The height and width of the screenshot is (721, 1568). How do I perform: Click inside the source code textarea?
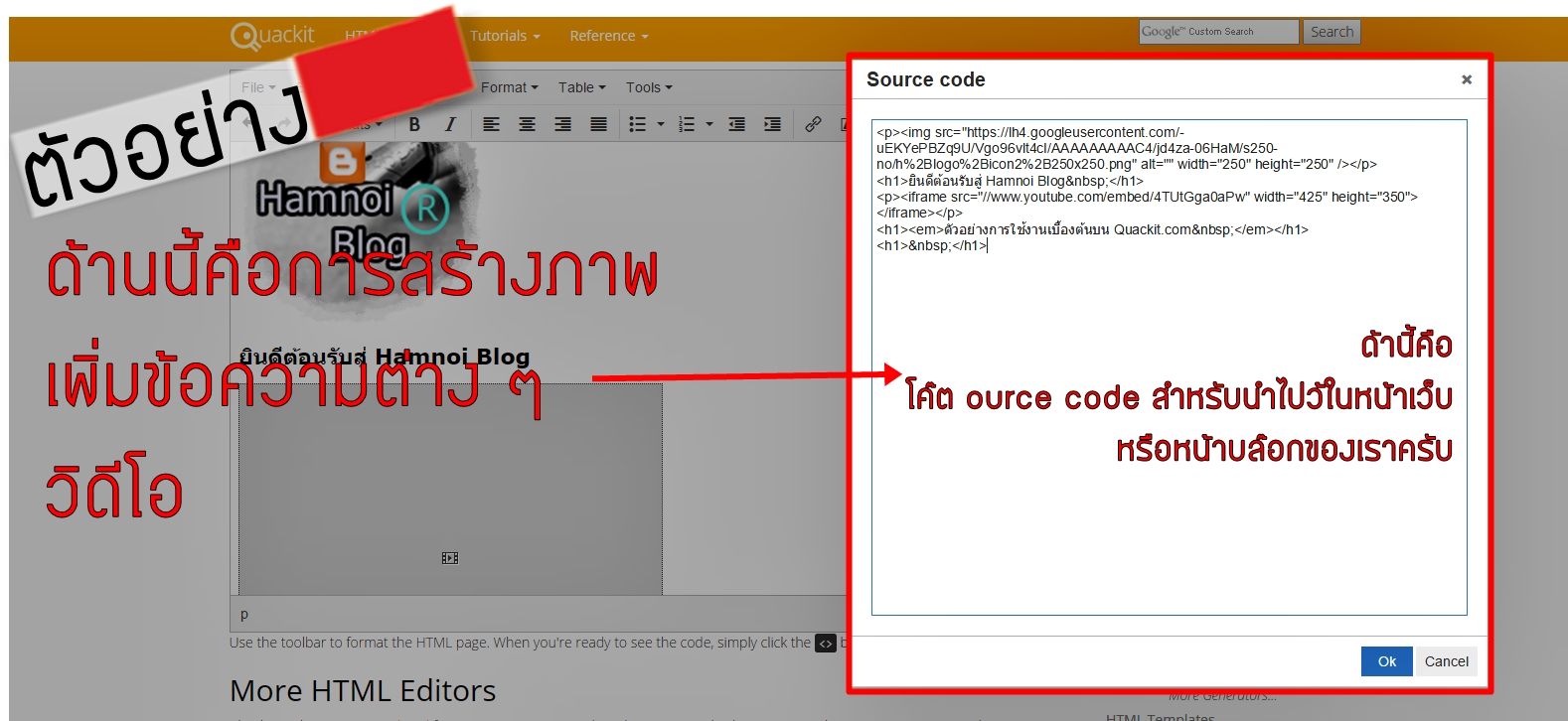1169,367
